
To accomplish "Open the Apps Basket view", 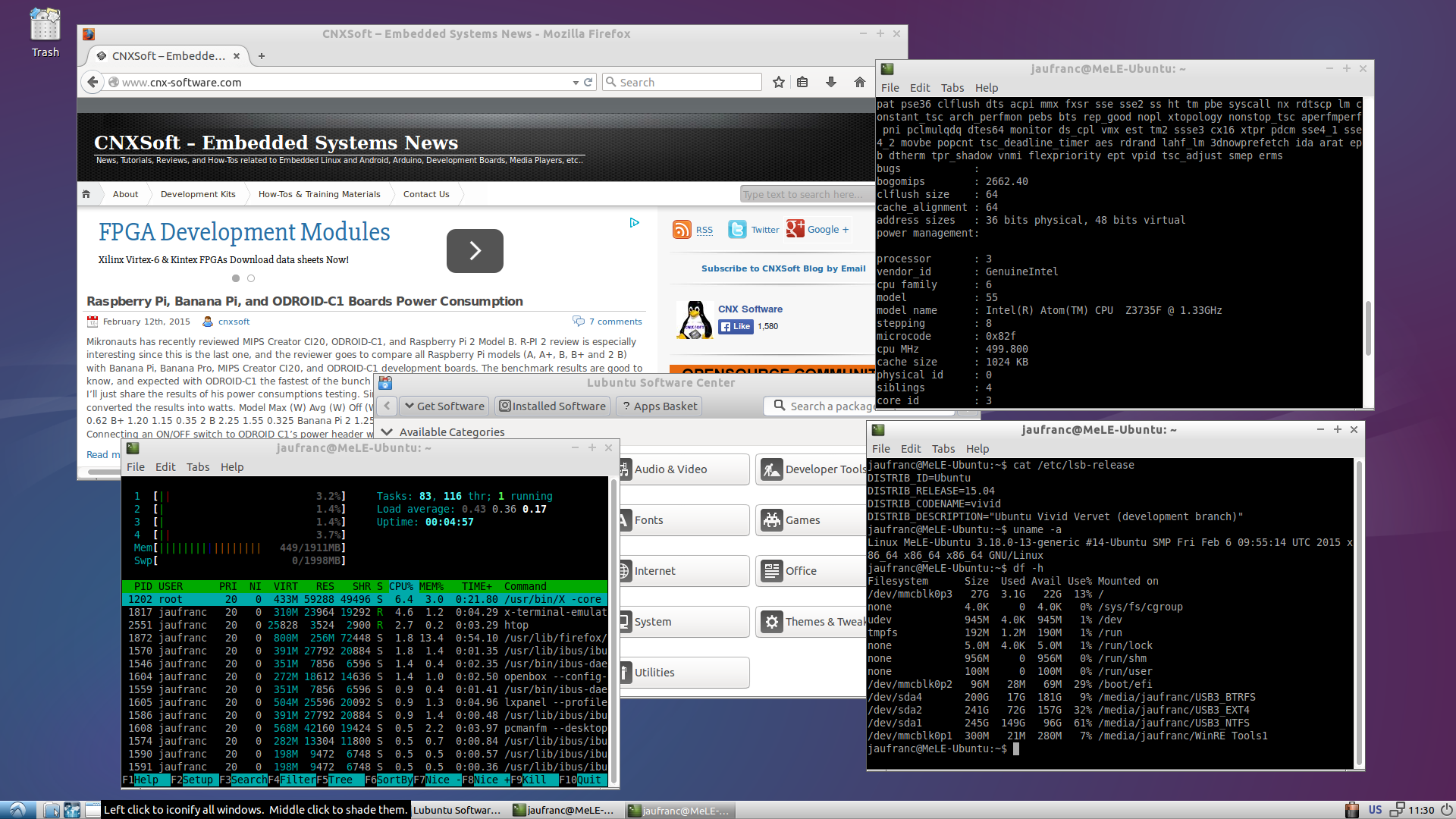I will [659, 406].
